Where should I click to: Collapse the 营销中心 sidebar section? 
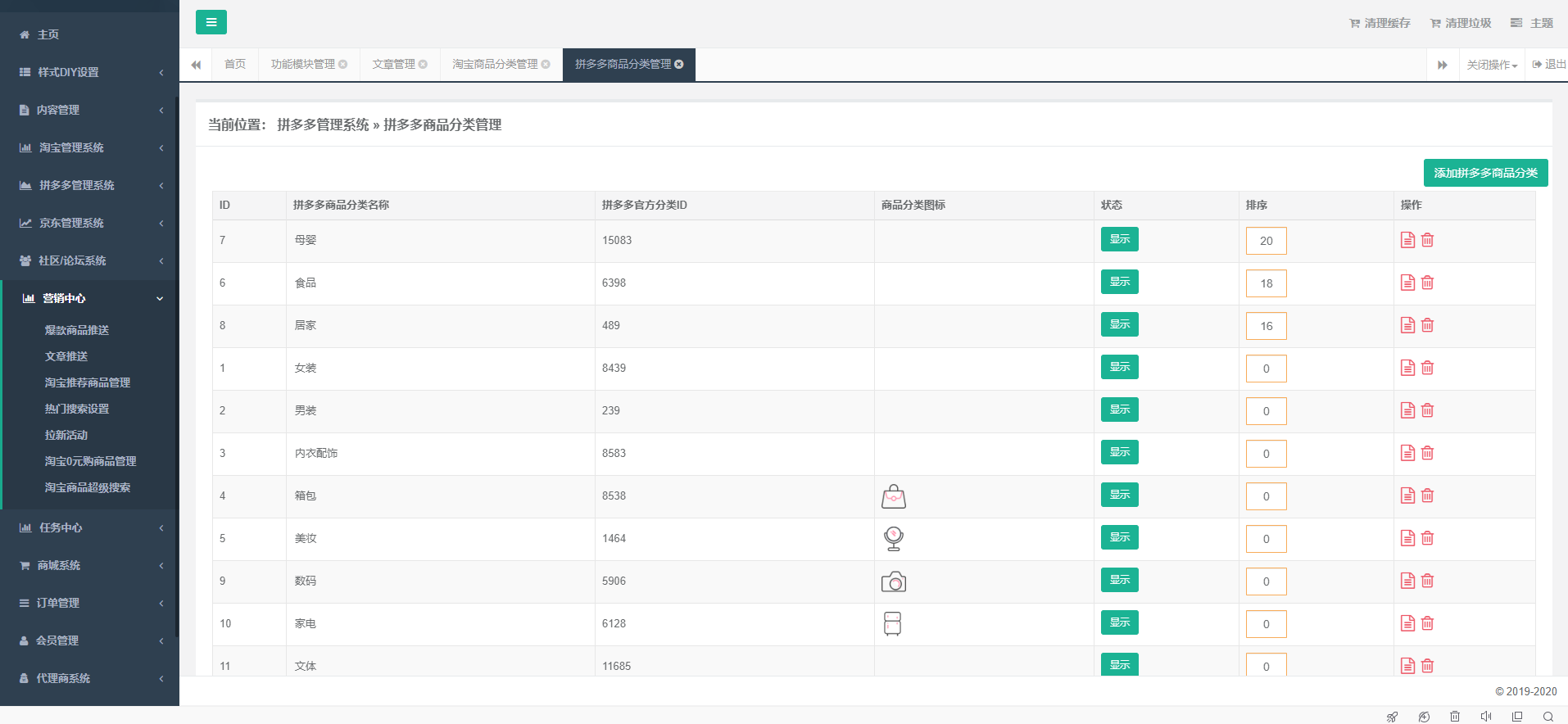click(88, 298)
